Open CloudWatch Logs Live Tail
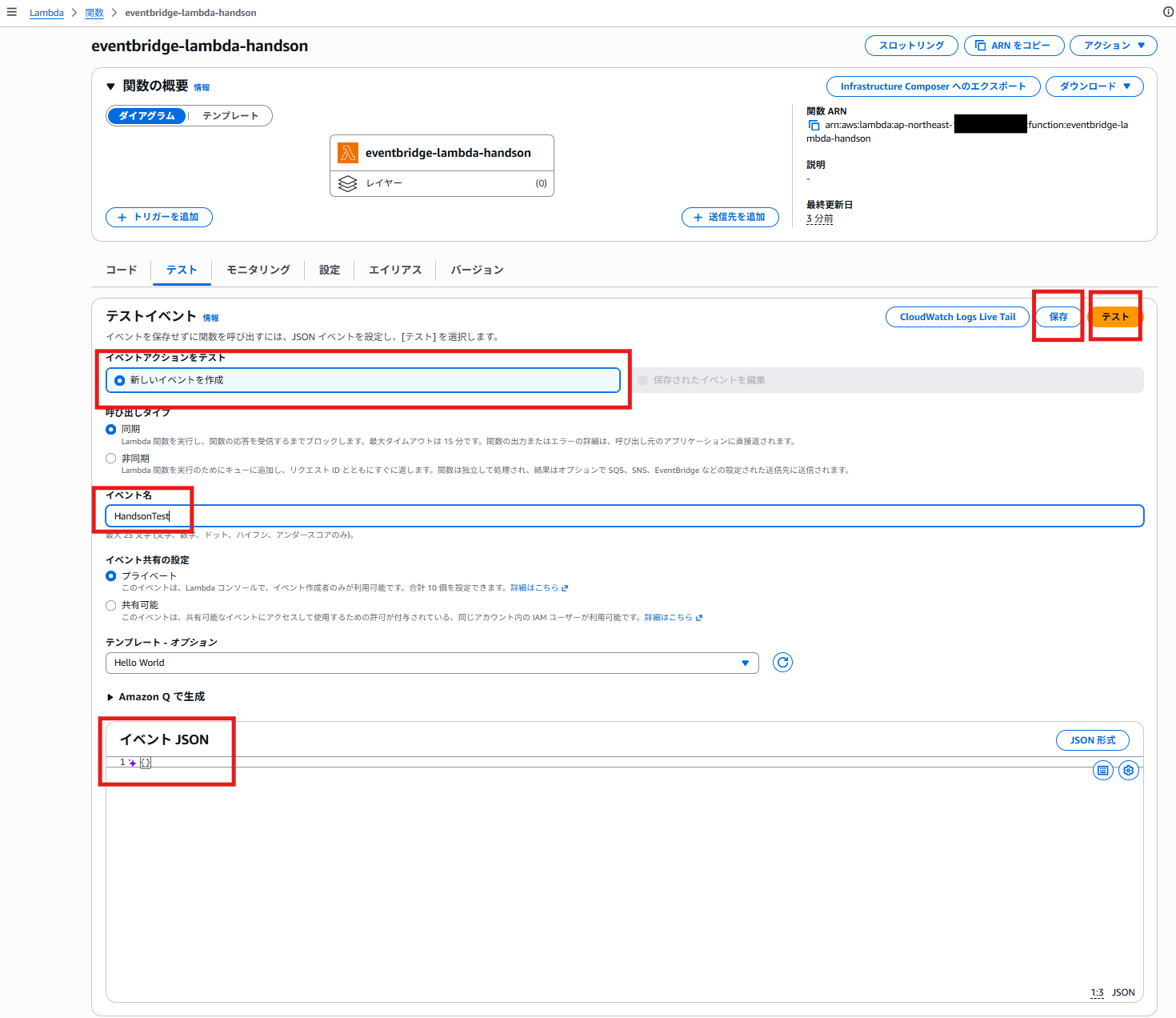This screenshot has height=1018, width=1176. 958,317
